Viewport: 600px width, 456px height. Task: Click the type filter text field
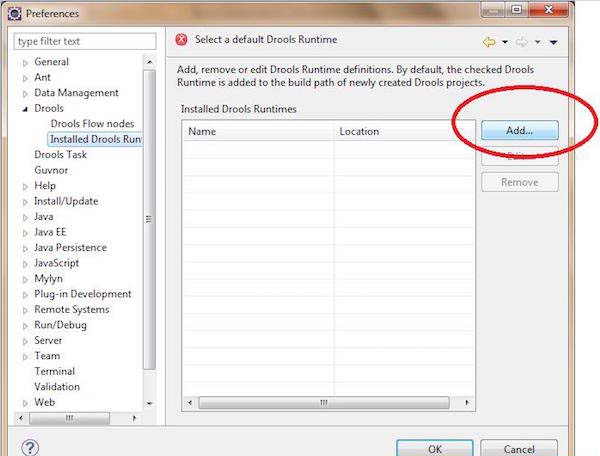pyautogui.click(x=85, y=41)
